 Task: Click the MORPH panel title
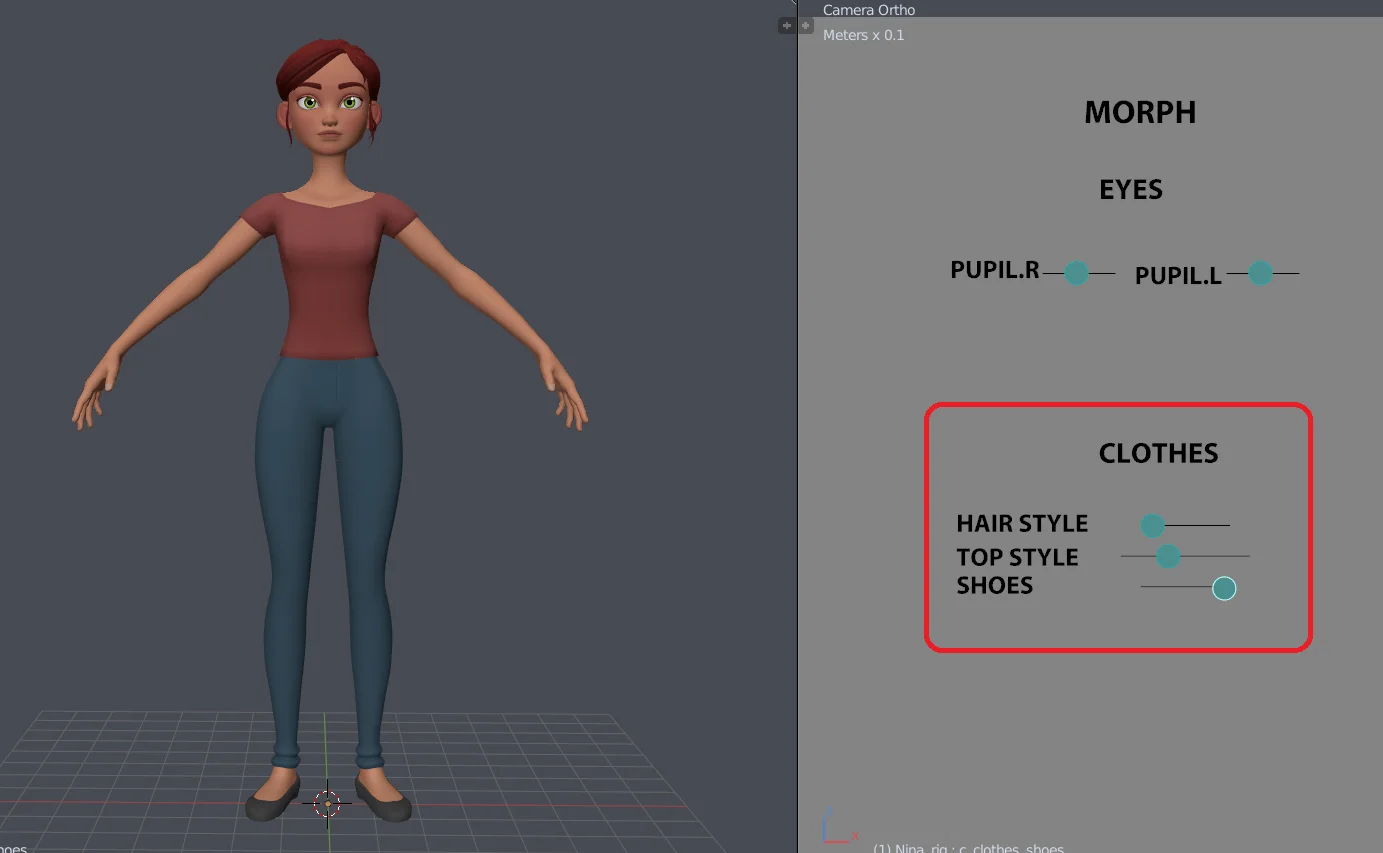tap(1140, 112)
